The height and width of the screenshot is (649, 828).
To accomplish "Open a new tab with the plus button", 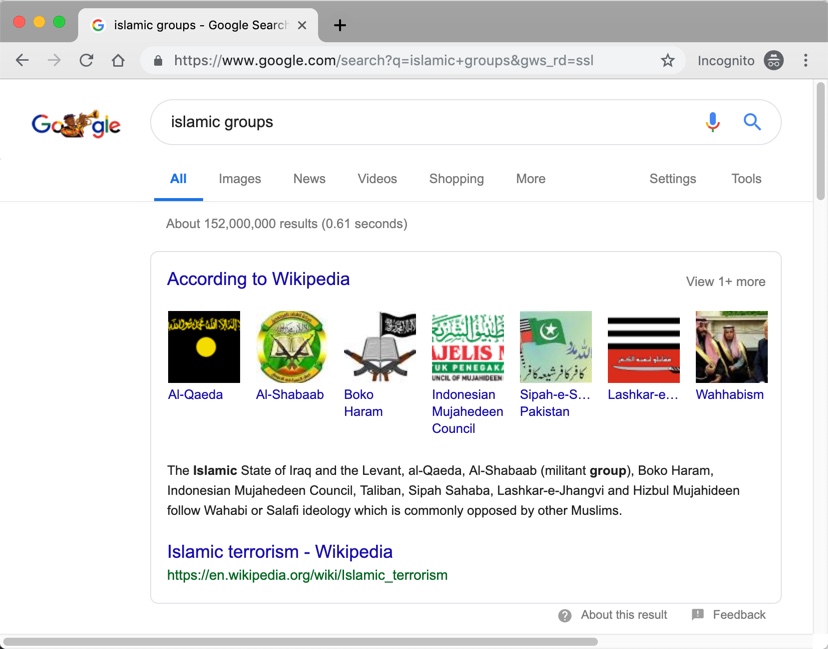I will [340, 25].
